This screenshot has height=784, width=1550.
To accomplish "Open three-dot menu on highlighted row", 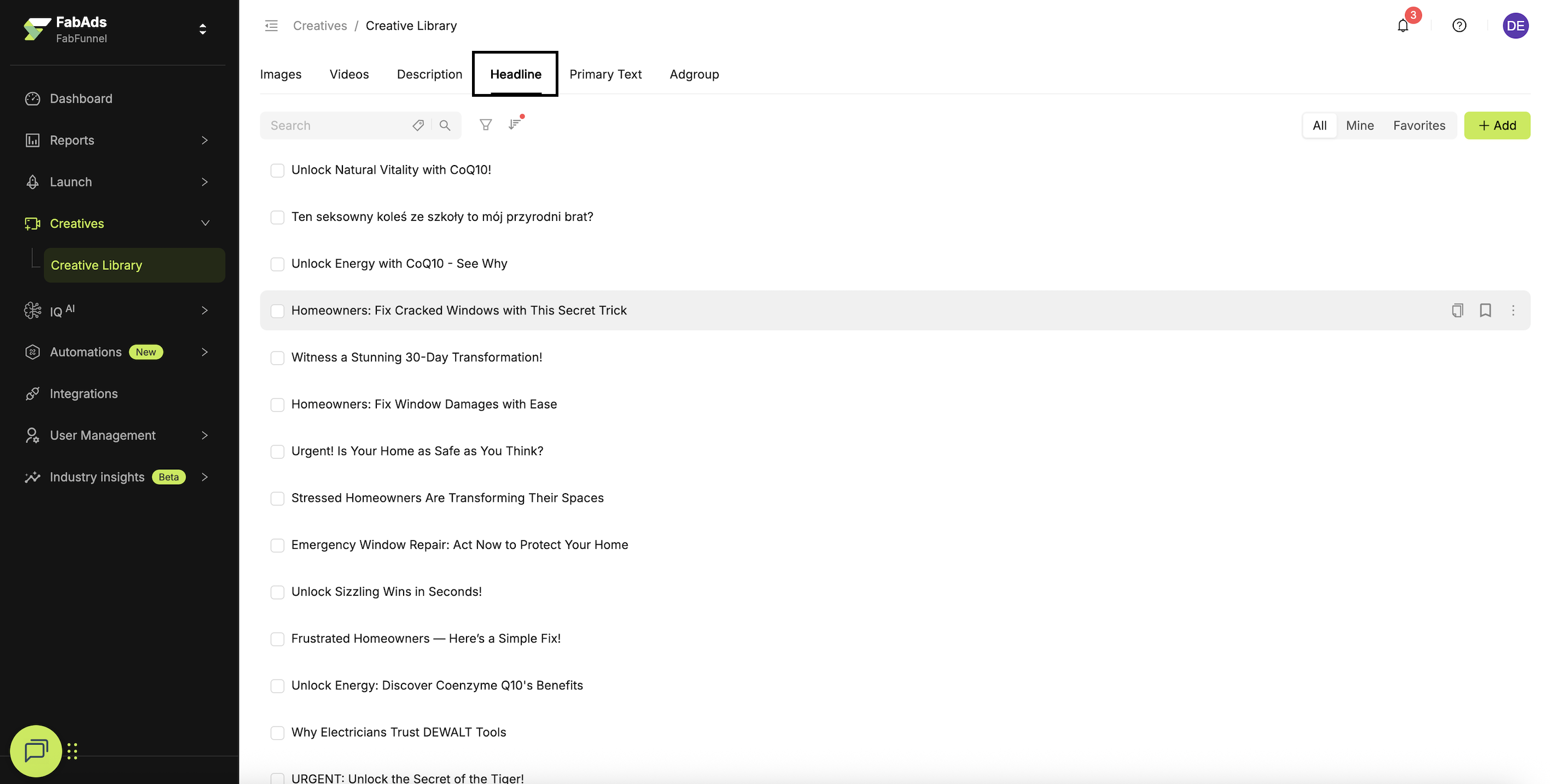I will point(1513,311).
